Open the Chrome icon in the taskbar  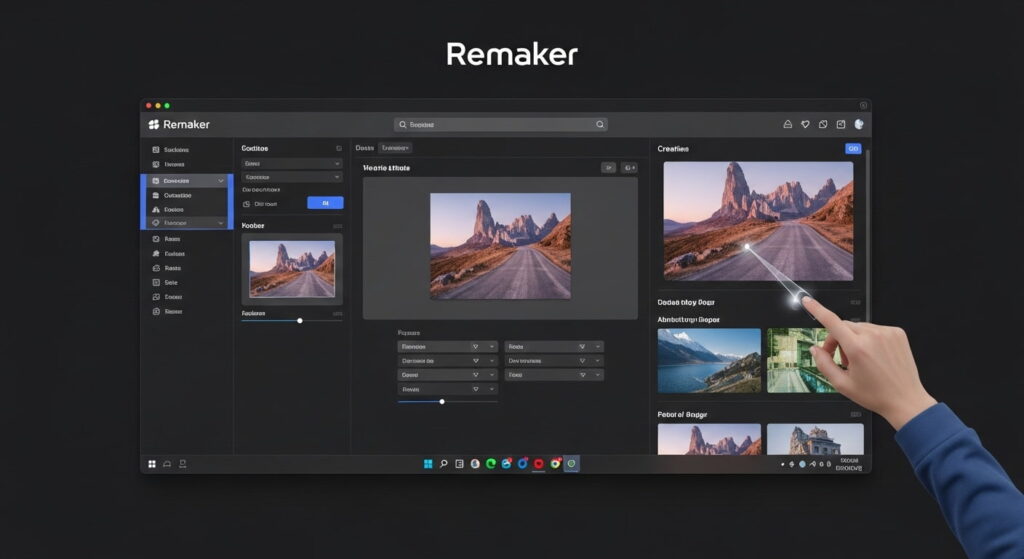555,464
